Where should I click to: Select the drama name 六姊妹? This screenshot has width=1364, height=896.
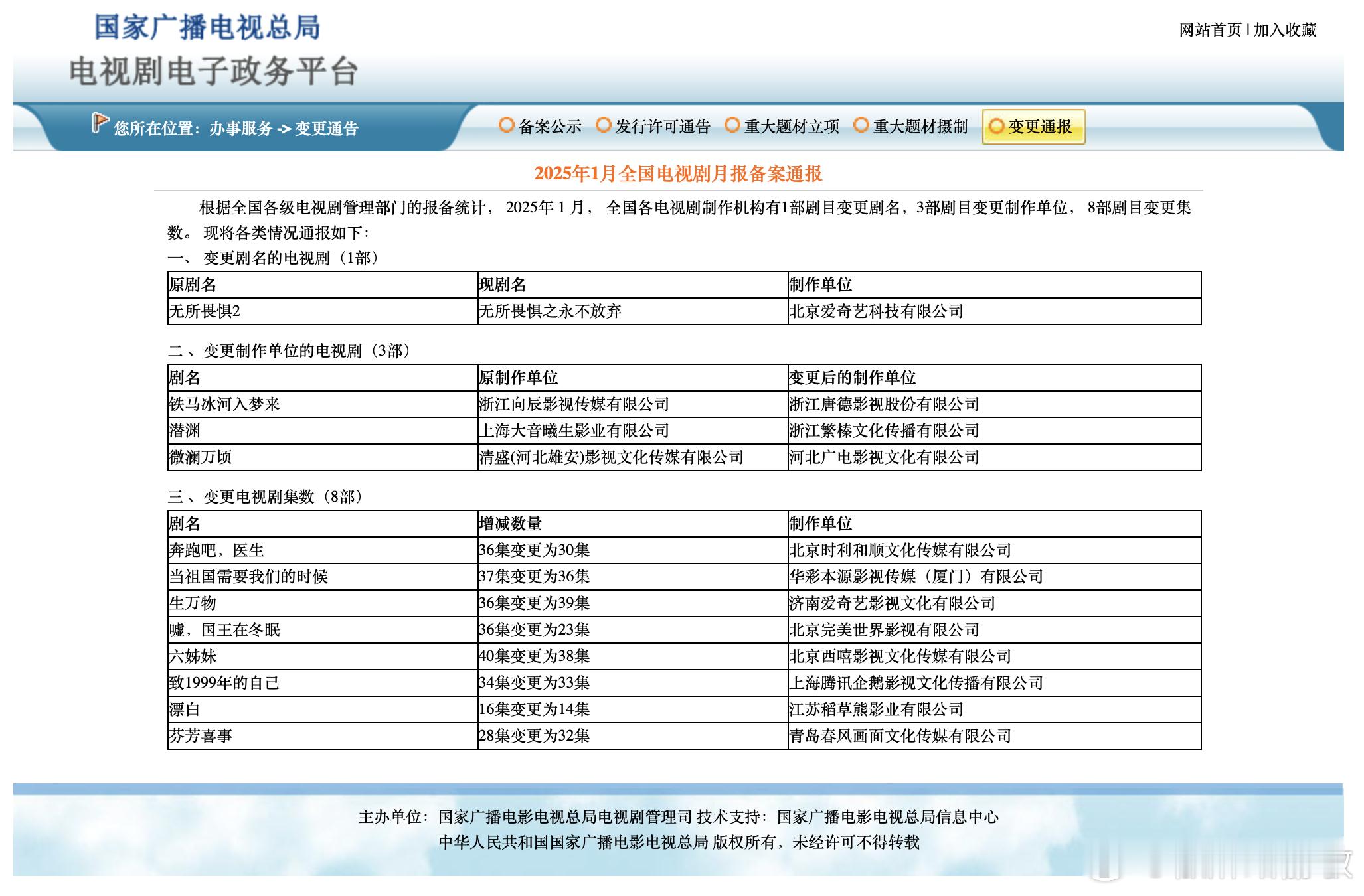tap(192, 656)
